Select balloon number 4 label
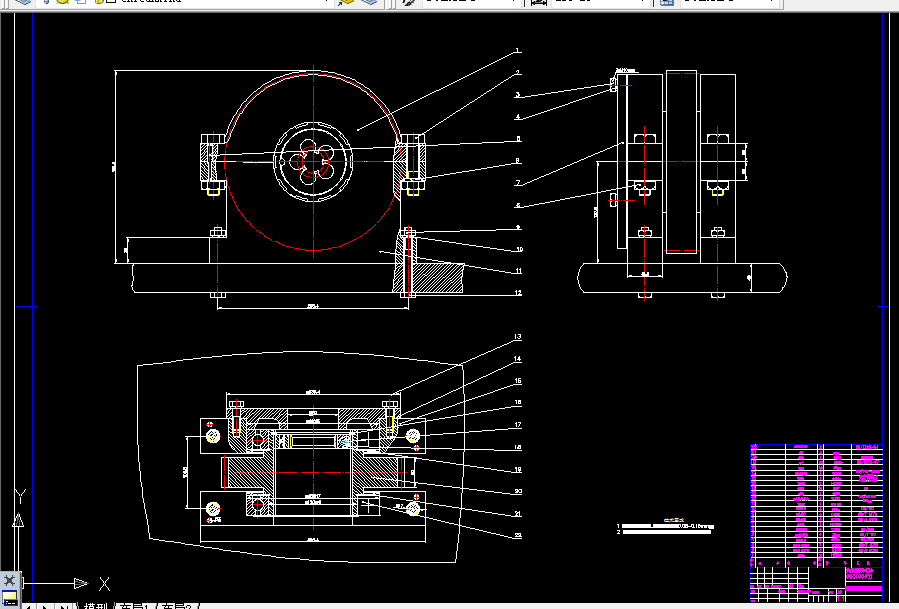899x609 pixels. pyautogui.click(x=518, y=117)
